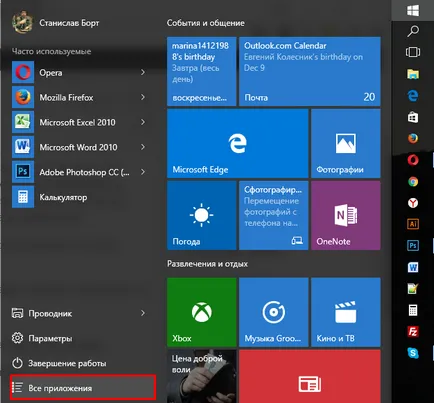Open the Xbox tile
Viewport: 434px width, 403px height.
(202, 312)
